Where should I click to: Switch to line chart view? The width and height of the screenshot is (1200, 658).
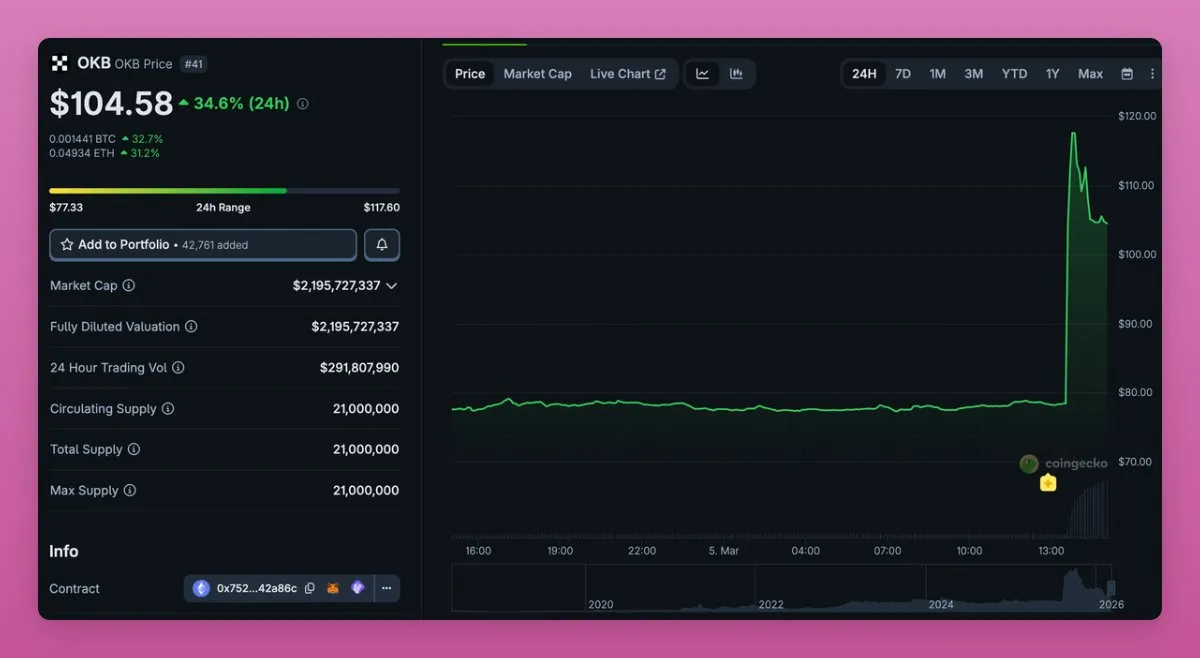point(703,74)
